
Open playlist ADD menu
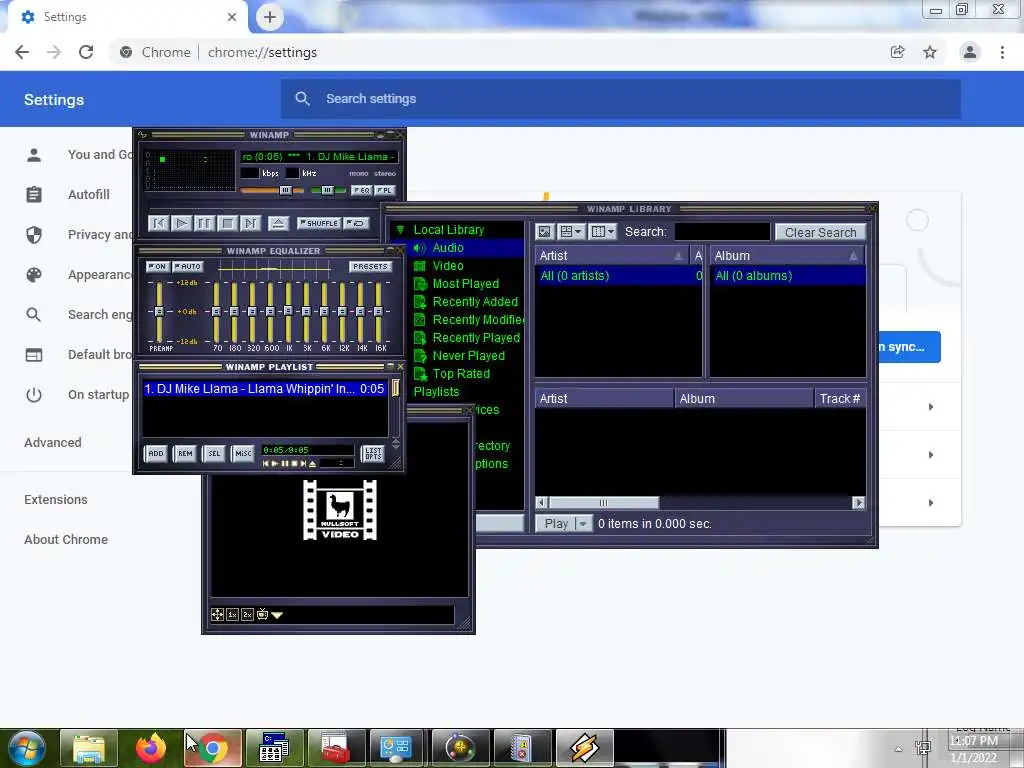click(x=155, y=453)
